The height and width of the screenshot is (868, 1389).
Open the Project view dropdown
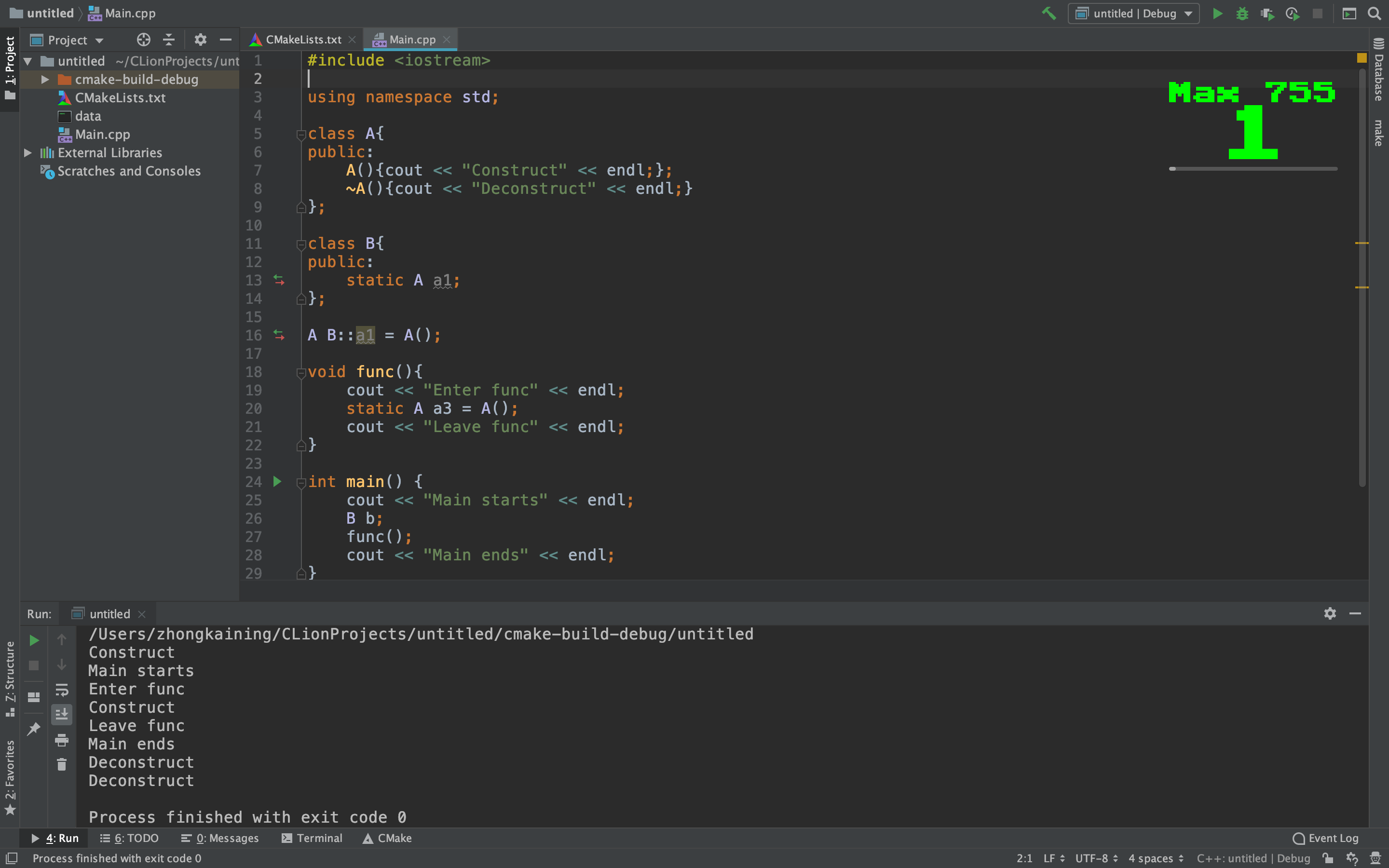(67, 40)
